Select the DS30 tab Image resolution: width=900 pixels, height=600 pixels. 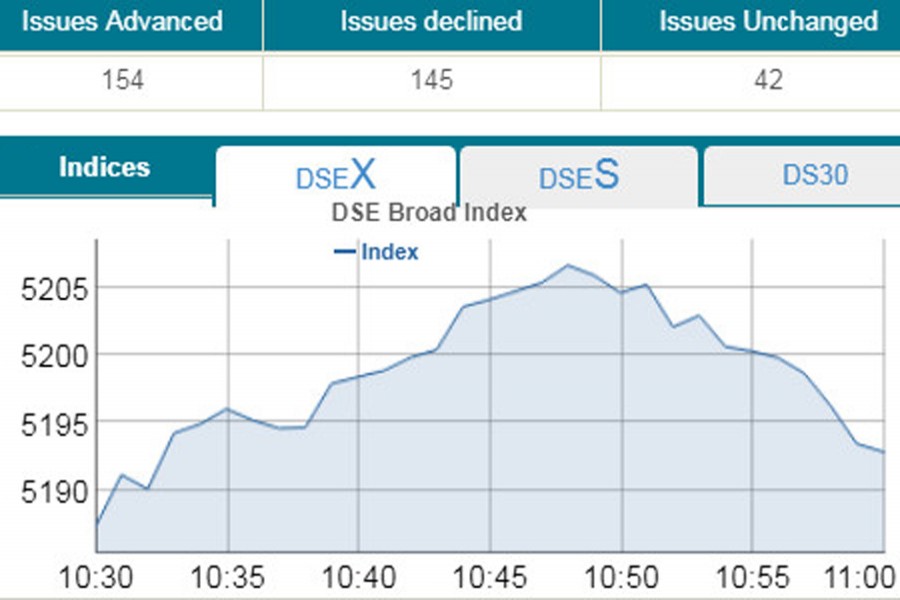tap(815, 175)
